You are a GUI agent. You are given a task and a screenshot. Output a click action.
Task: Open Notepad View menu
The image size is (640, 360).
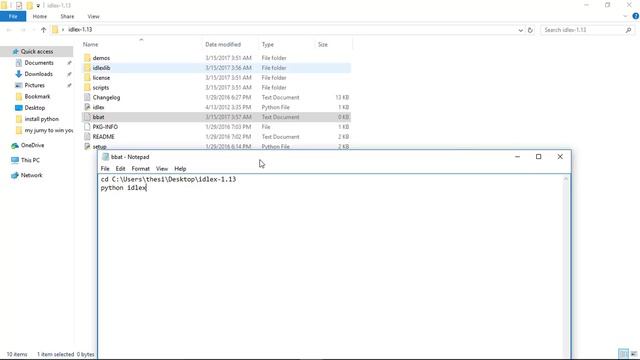pyautogui.click(x=162, y=169)
